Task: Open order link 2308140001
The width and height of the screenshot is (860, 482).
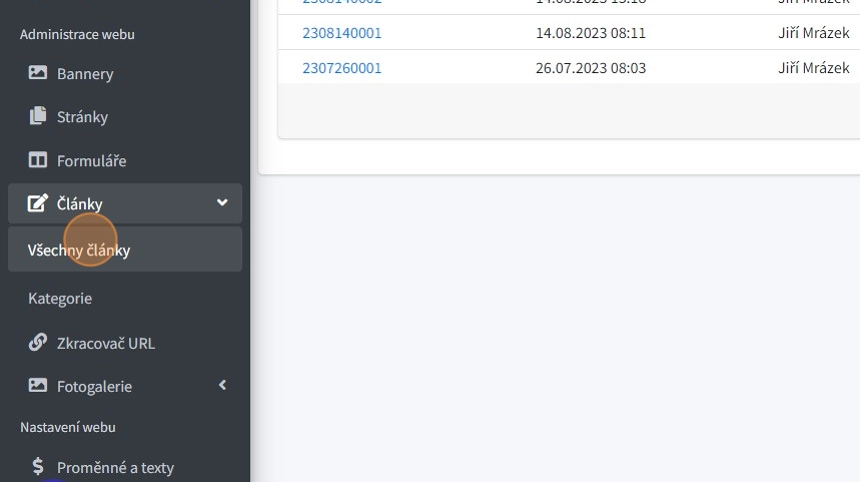Action: click(342, 33)
